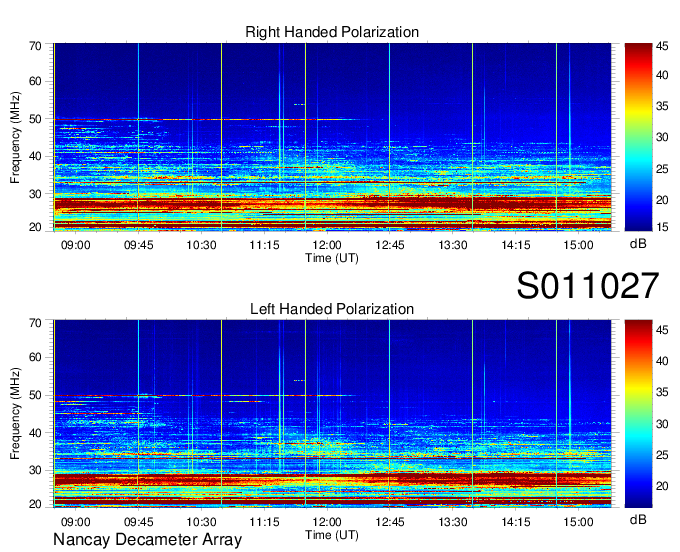The height and width of the screenshot is (552, 680).
Task: Click the Left Handed Polarization spectrogram image
Action: pyautogui.click(x=332, y=414)
